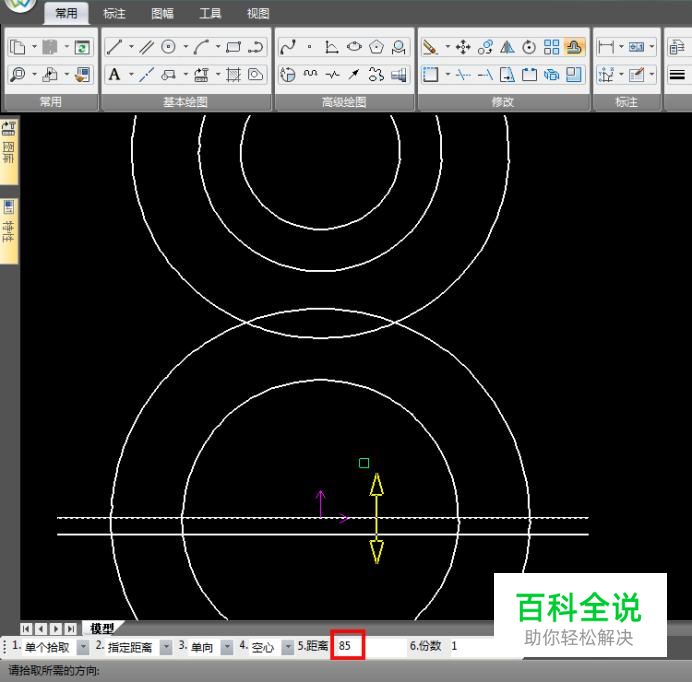
Task: Expand the 指定距离 option dropdown
Action: [166, 647]
